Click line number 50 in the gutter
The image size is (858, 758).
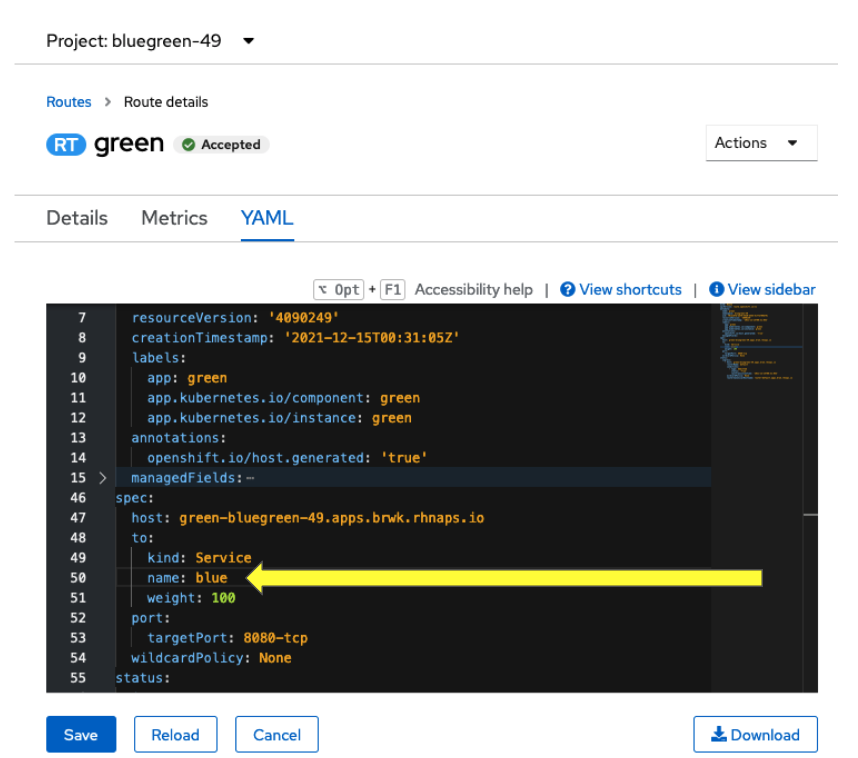pyautogui.click(x=78, y=578)
